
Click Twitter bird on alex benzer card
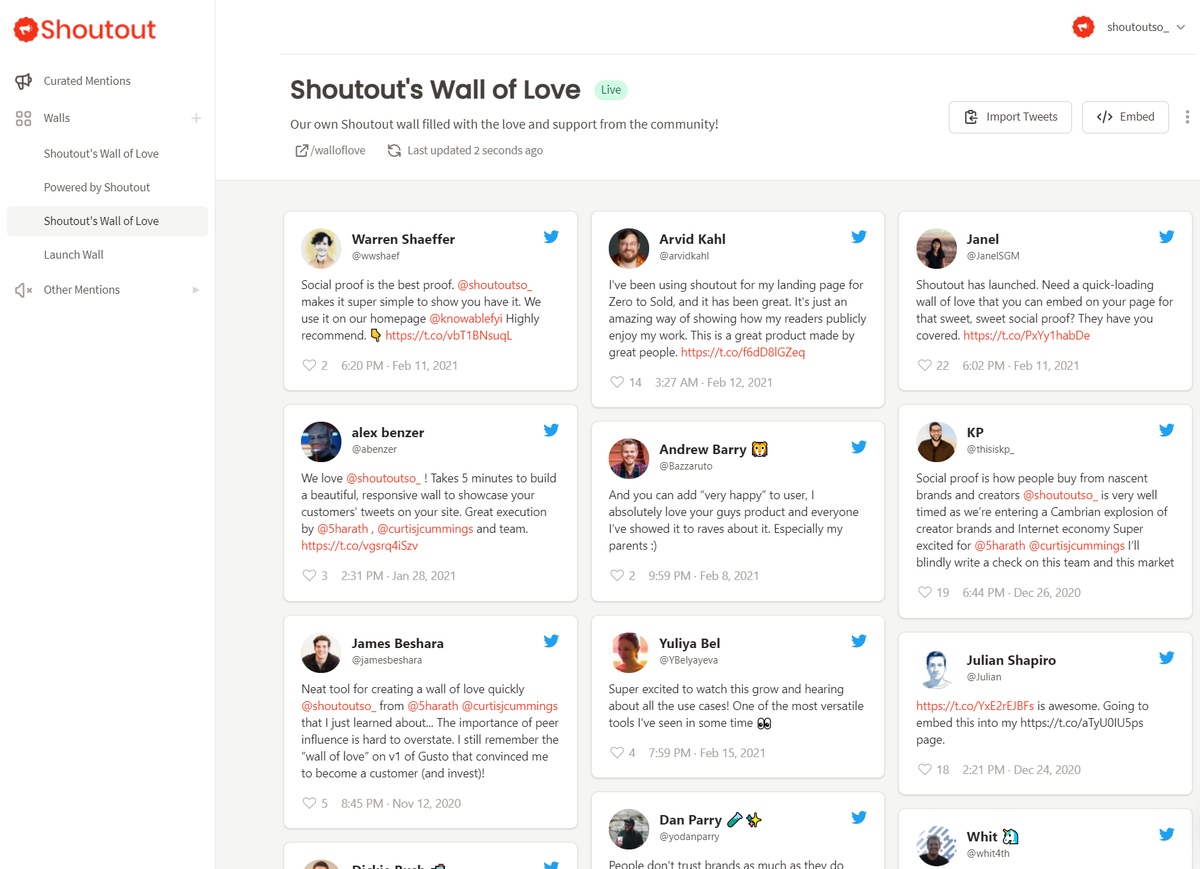pos(551,430)
